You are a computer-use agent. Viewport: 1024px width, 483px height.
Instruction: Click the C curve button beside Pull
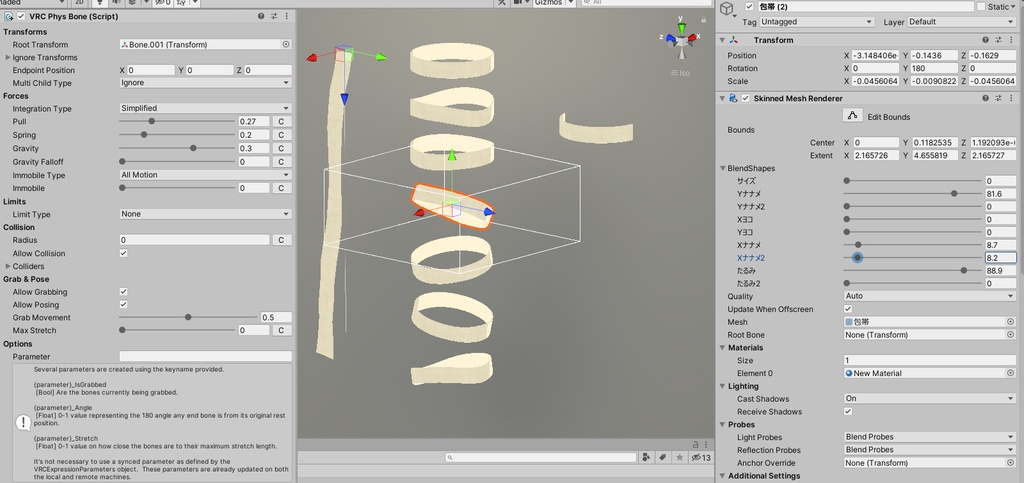pyautogui.click(x=281, y=121)
